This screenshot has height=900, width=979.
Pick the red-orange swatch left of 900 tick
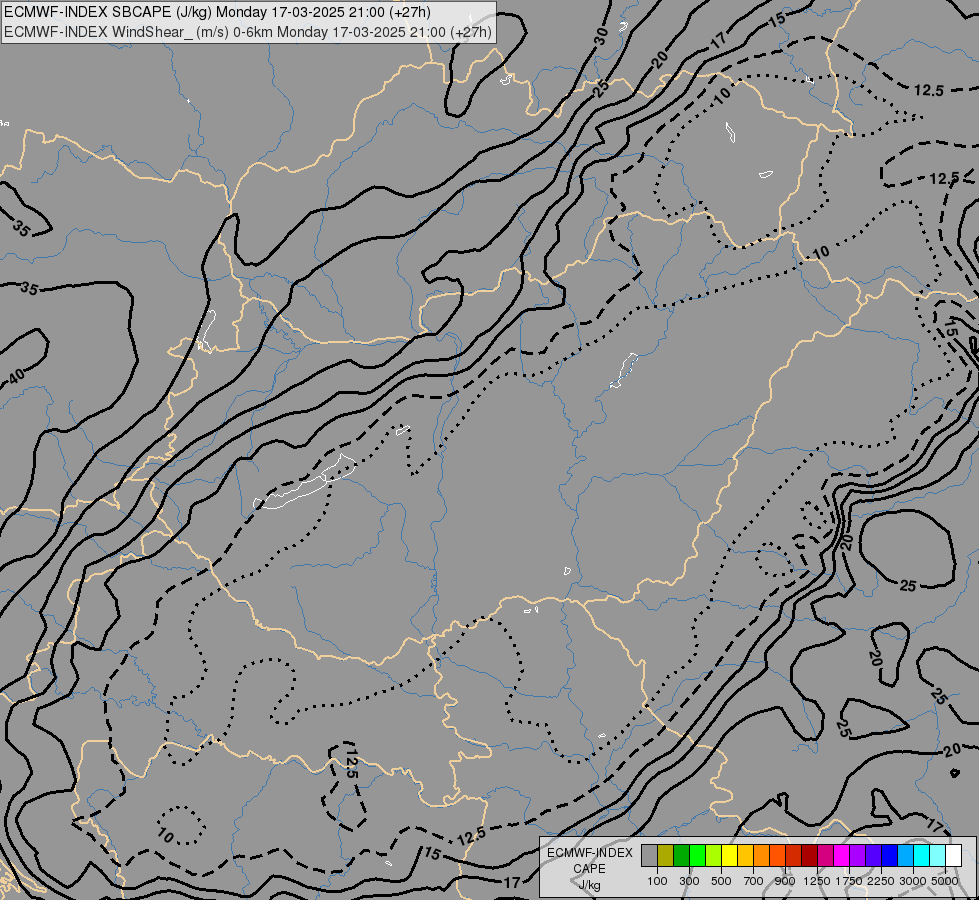pos(777,855)
